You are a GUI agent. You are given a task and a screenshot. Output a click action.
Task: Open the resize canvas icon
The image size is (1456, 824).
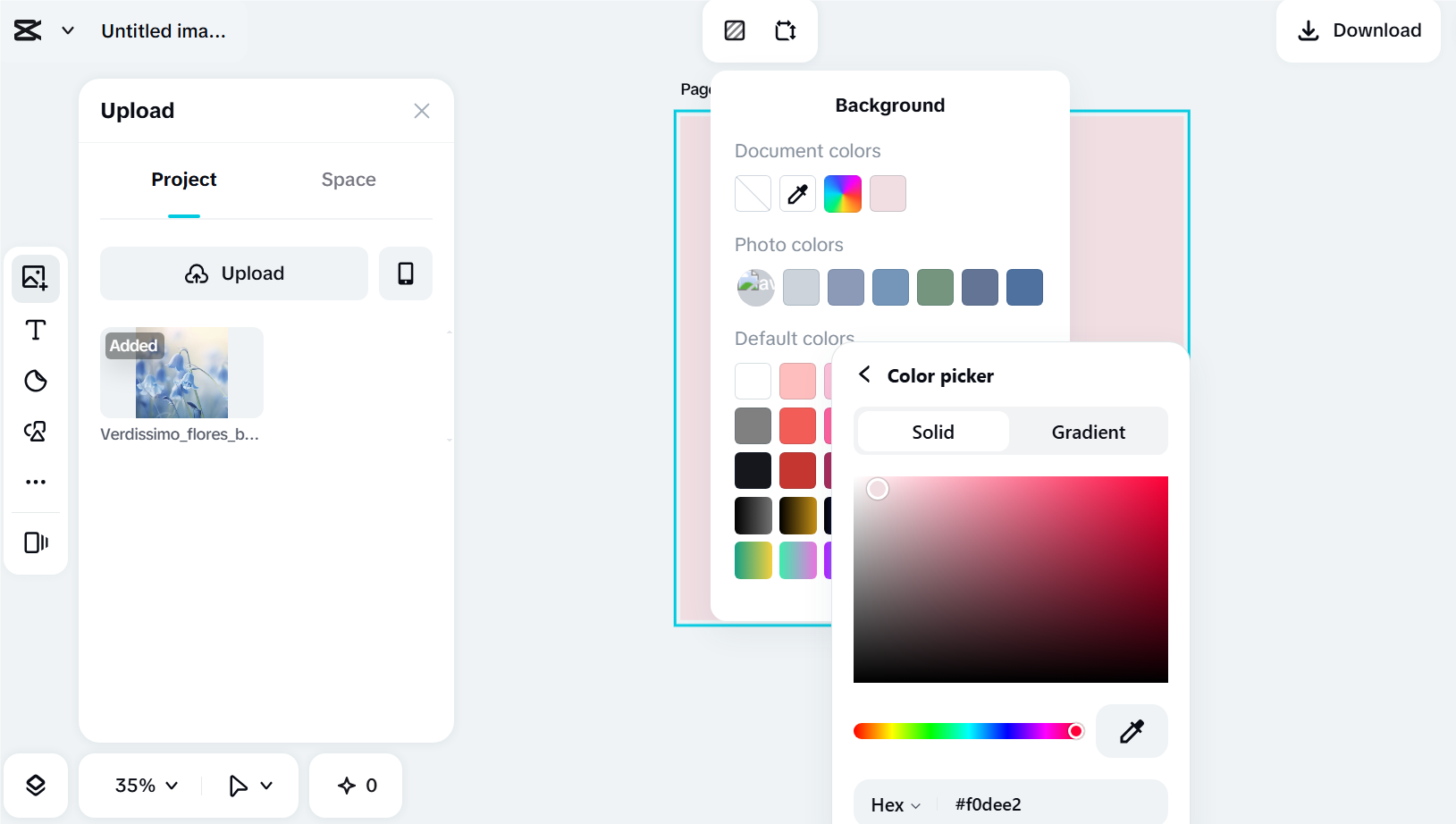(x=786, y=30)
